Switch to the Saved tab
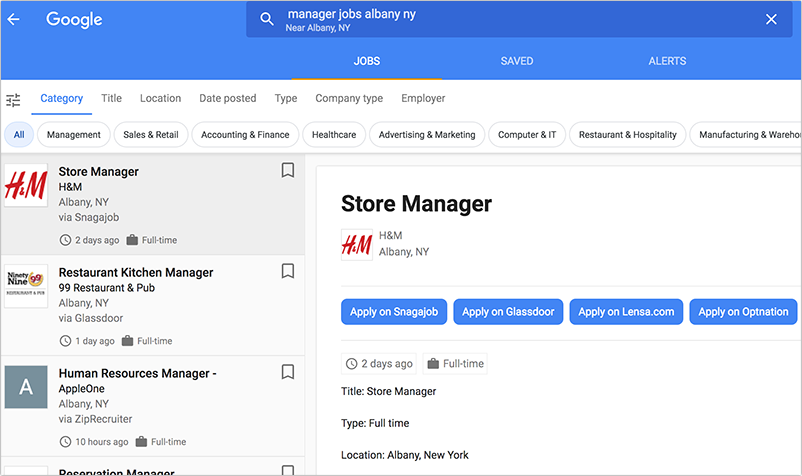This screenshot has width=802, height=476. coord(517,61)
